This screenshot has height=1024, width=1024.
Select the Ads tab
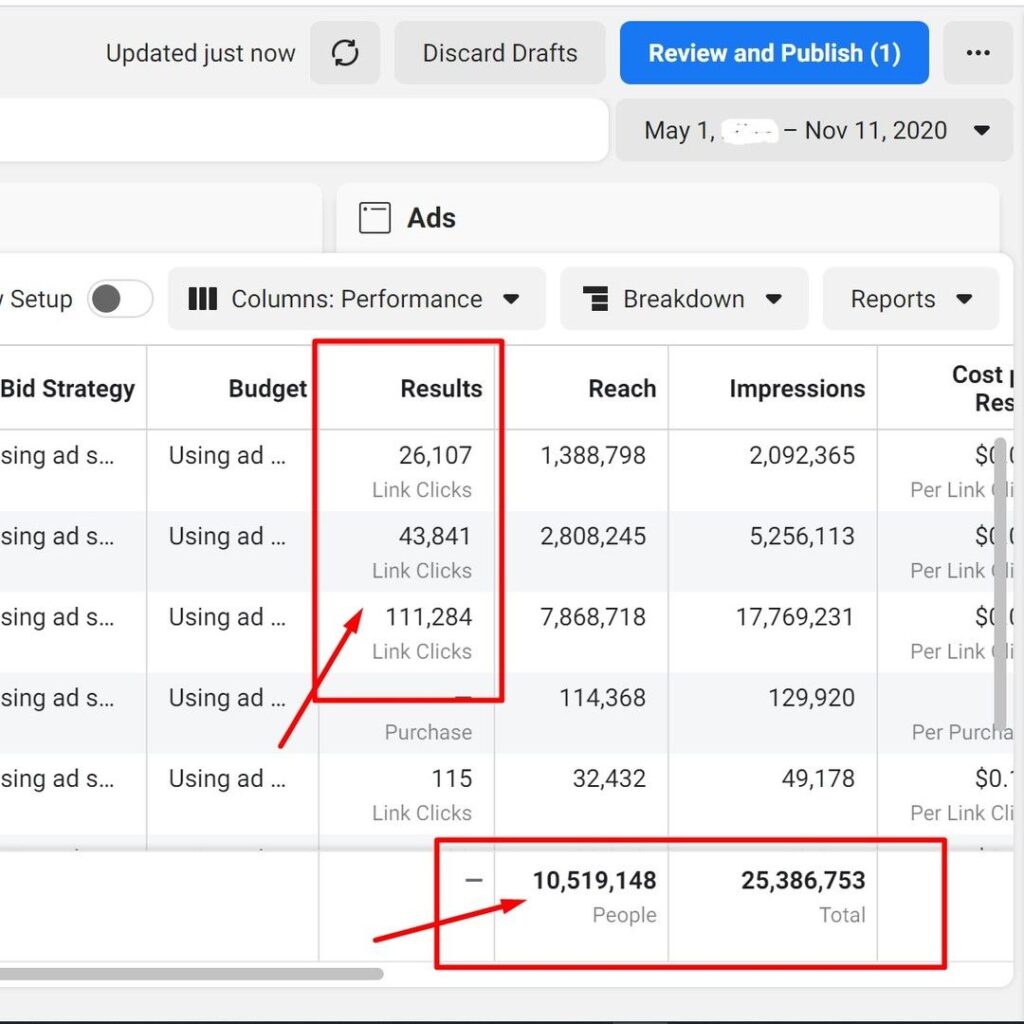[x=431, y=218]
